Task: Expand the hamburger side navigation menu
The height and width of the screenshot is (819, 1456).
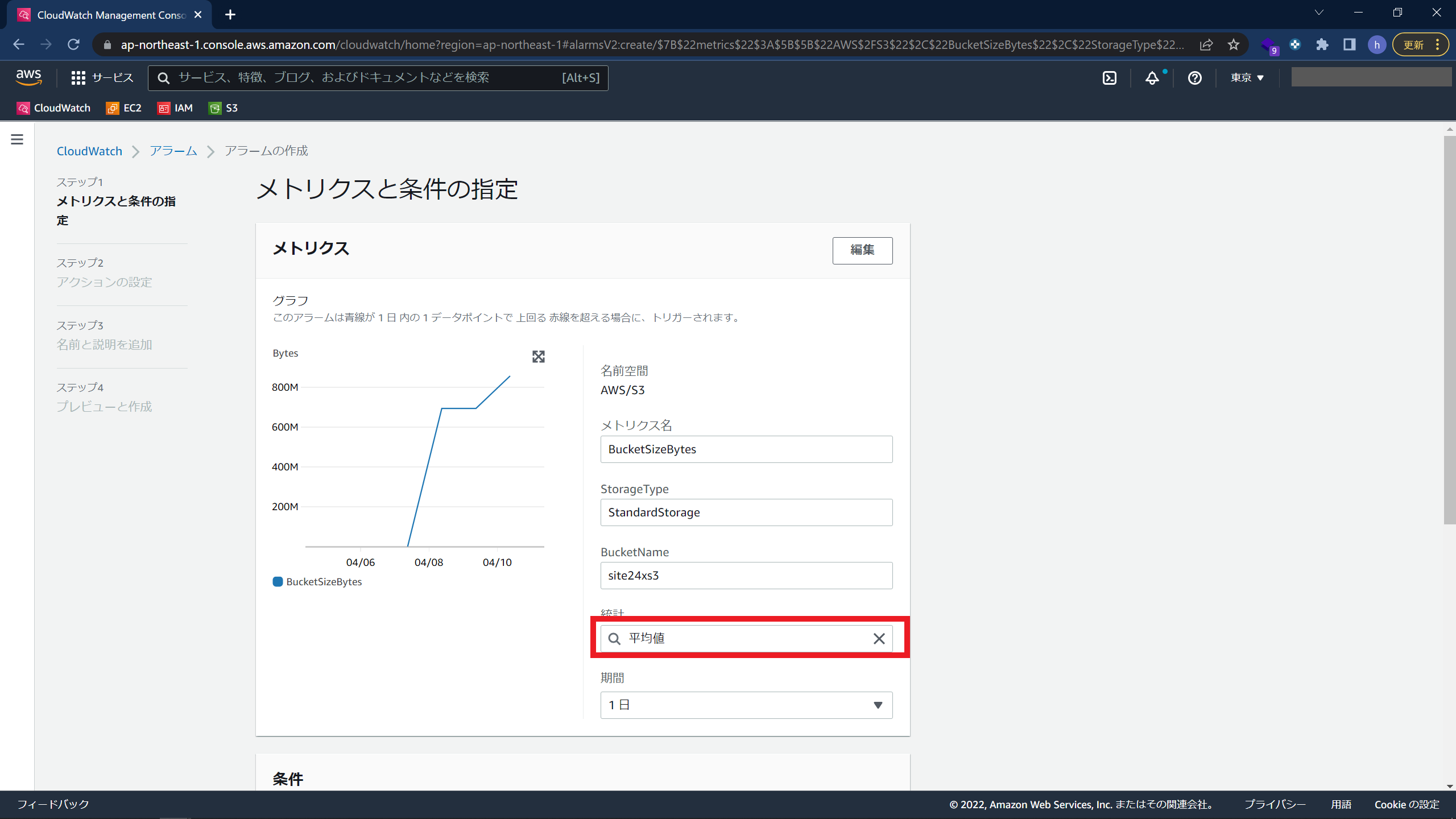Action: pyautogui.click(x=17, y=139)
